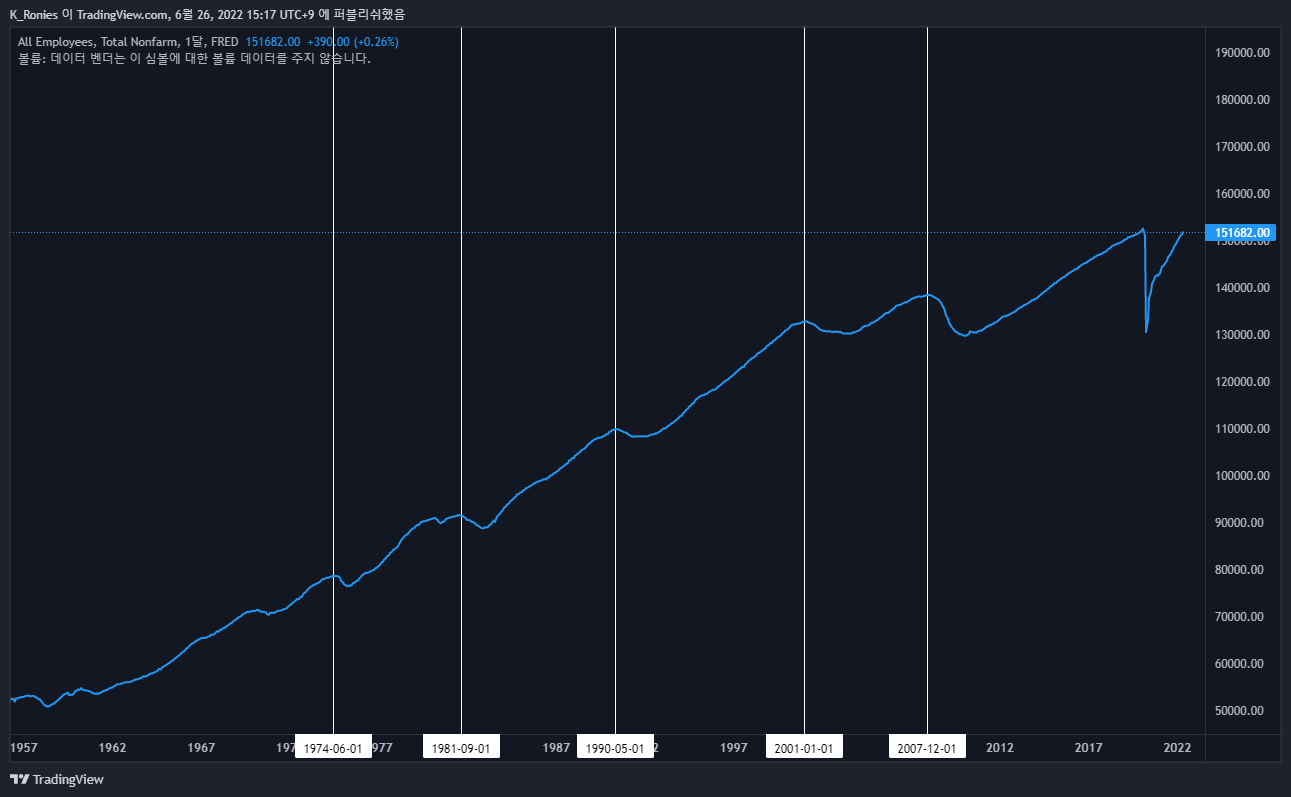This screenshot has width=1291, height=797.
Task: Click the 'All Employees, Total Nonfarm' series title
Action: [97, 43]
